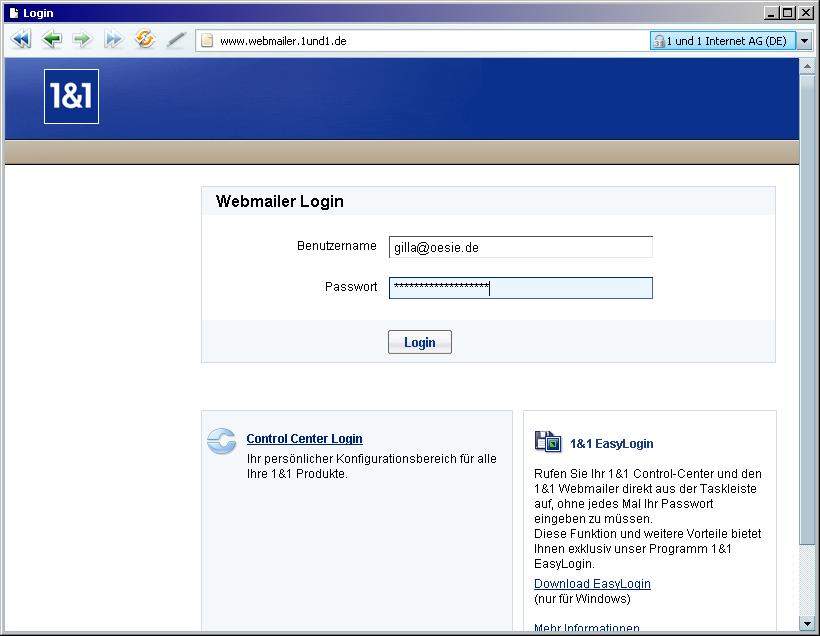The image size is (820, 636).
Task: Click the URL text www.webmailer.1und1.de
Action: pos(283,41)
